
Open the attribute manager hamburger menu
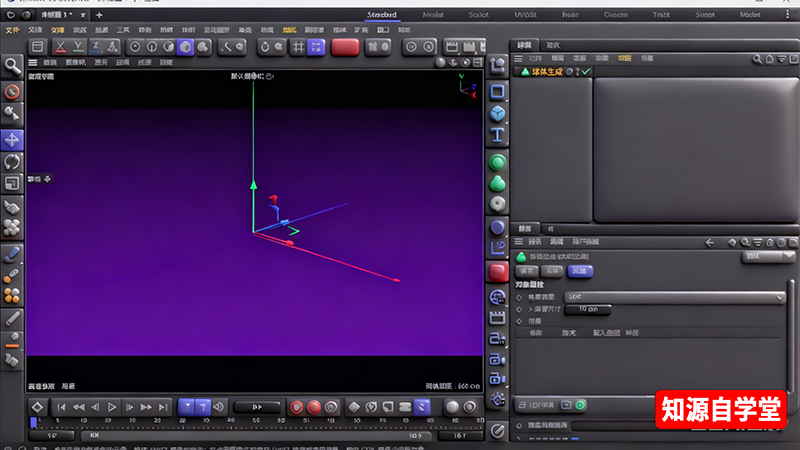[519, 242]
